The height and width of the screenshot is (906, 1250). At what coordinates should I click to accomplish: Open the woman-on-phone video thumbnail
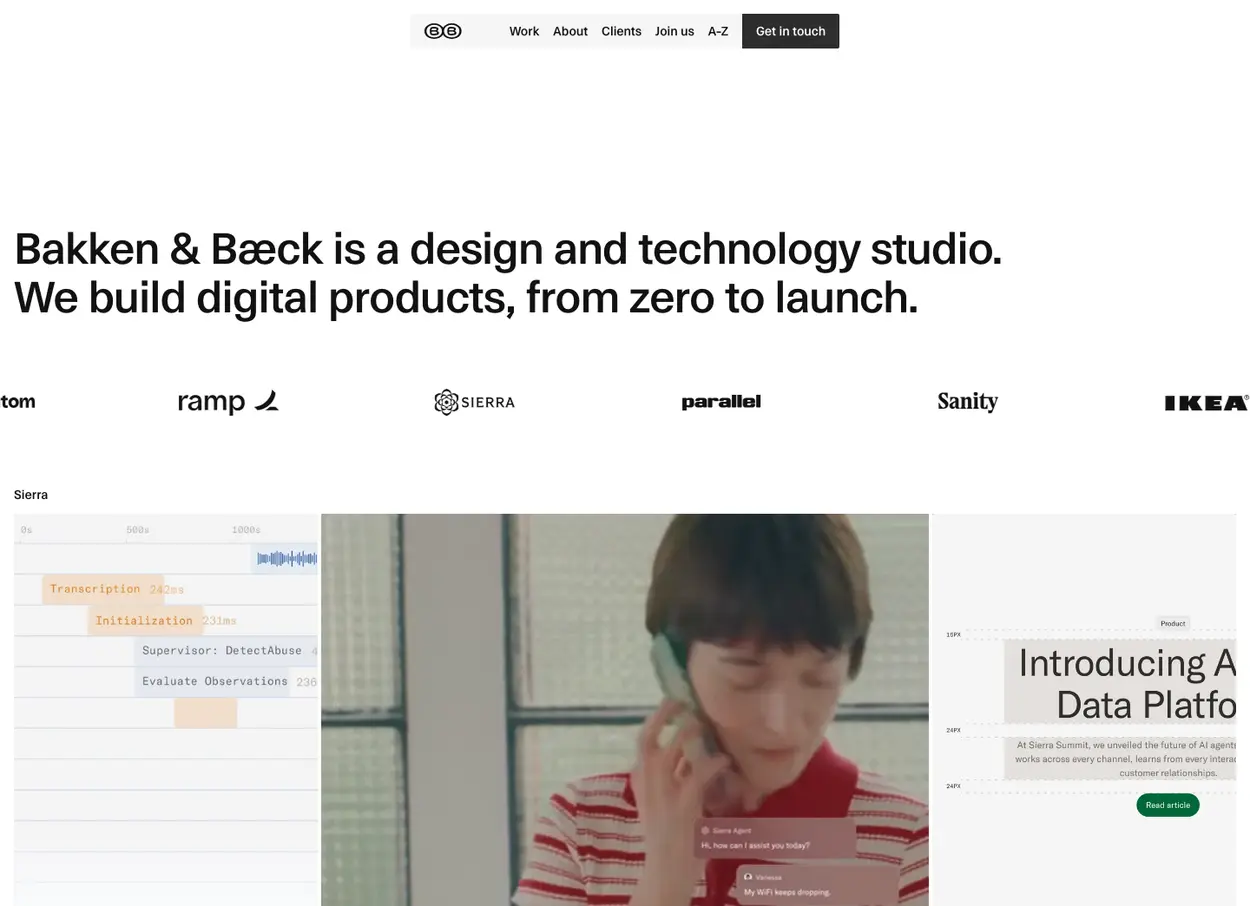(625, 710)
